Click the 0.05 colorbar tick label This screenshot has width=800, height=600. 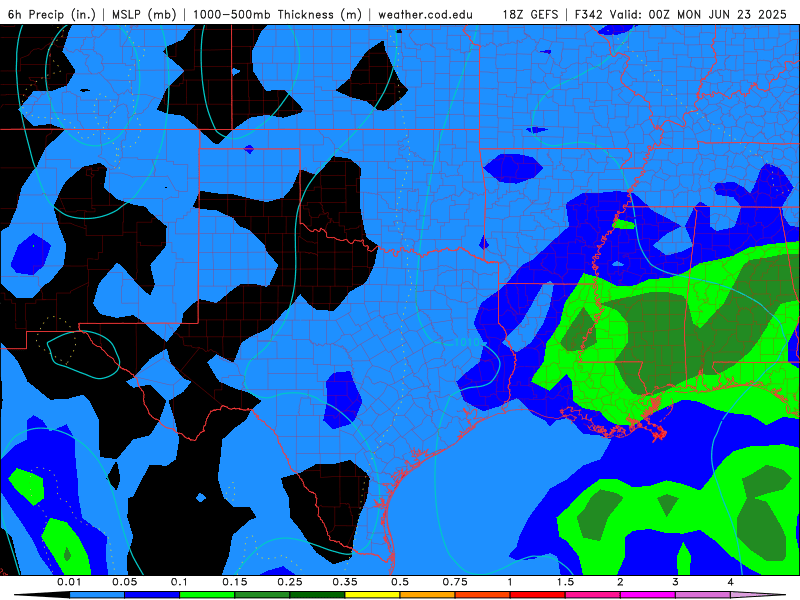pyautogui.click(x=124, y=582)
